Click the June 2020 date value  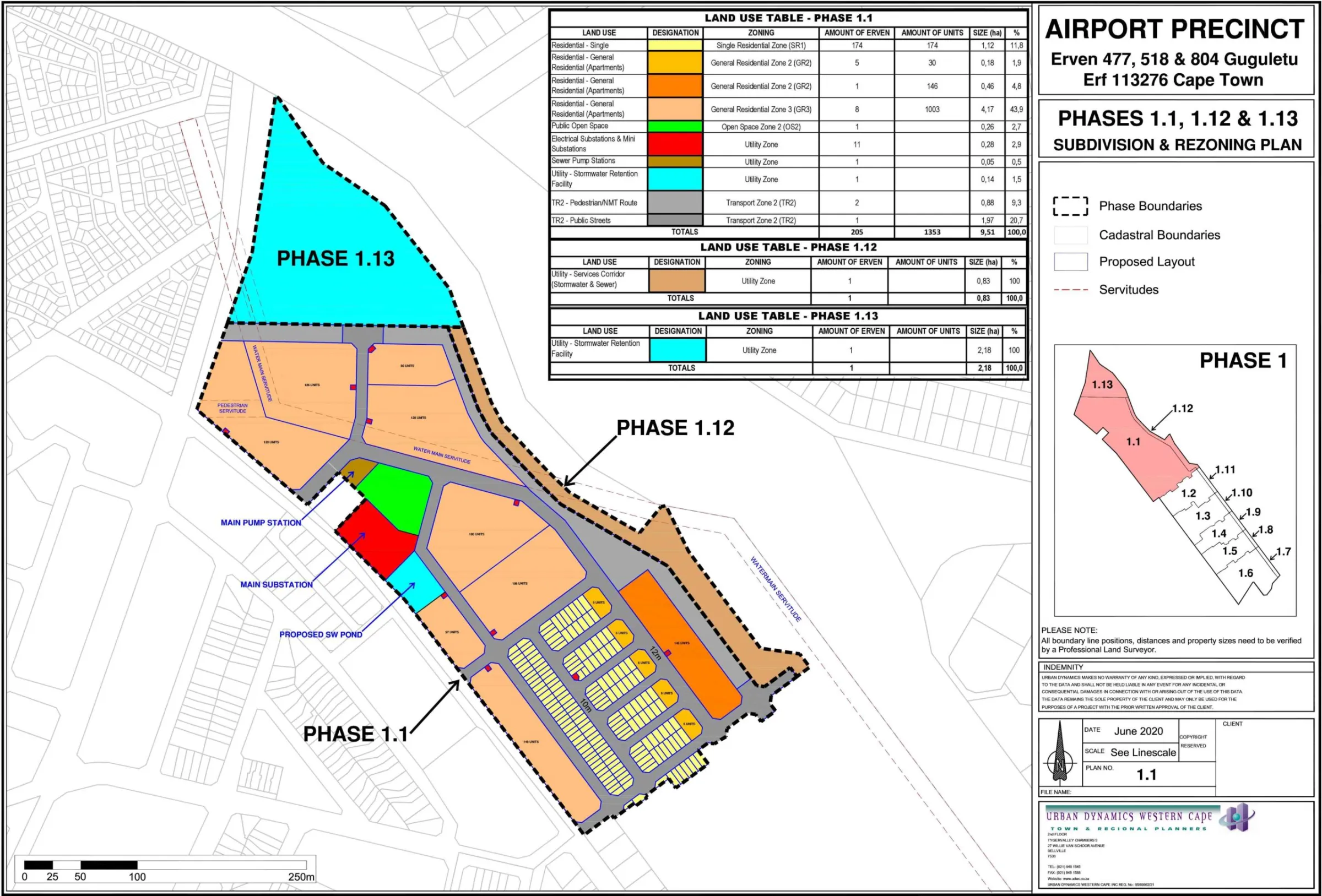coord(1138,731)
